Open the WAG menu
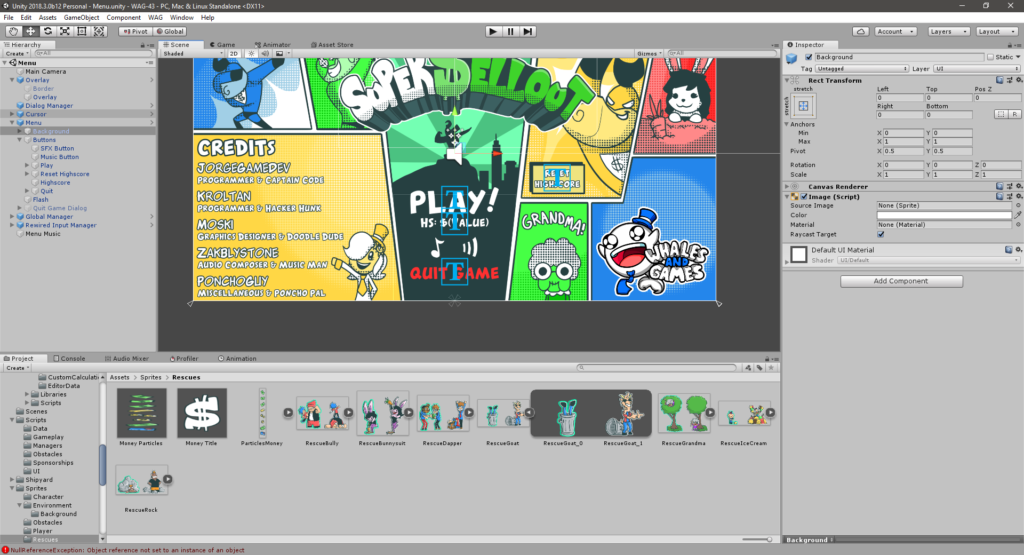The image size is (1024, 555). (x=155, y=18)
